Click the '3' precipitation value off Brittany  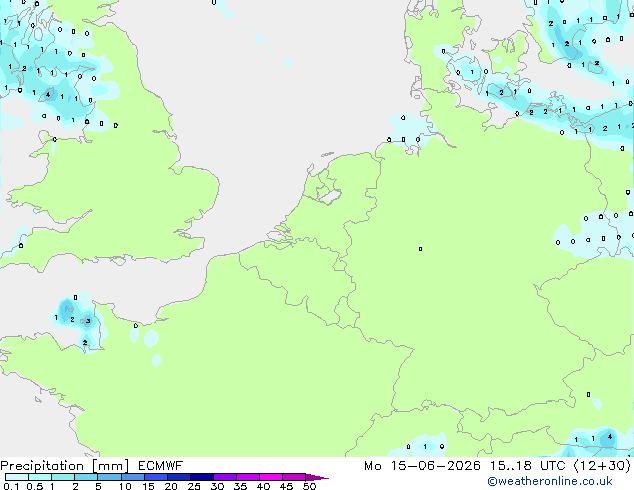point(88,321)
